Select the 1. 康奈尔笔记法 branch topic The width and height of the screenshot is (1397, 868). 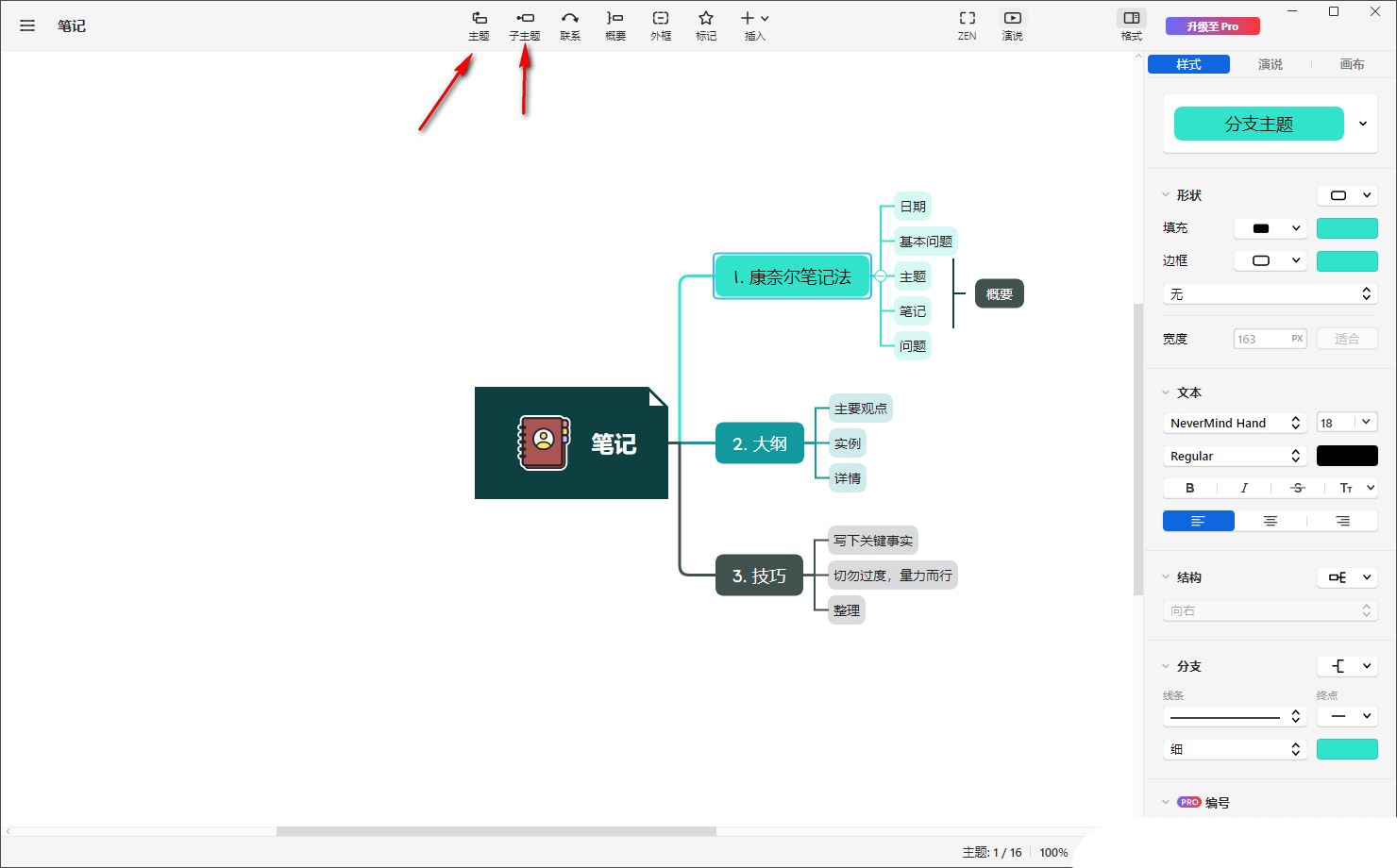click(792, 276)
